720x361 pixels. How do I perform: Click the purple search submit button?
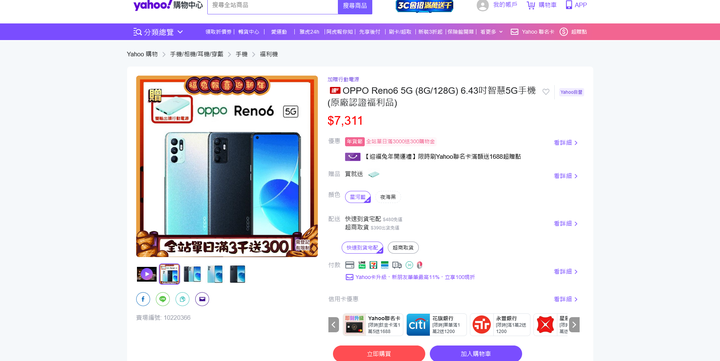[x=355, y=6]
